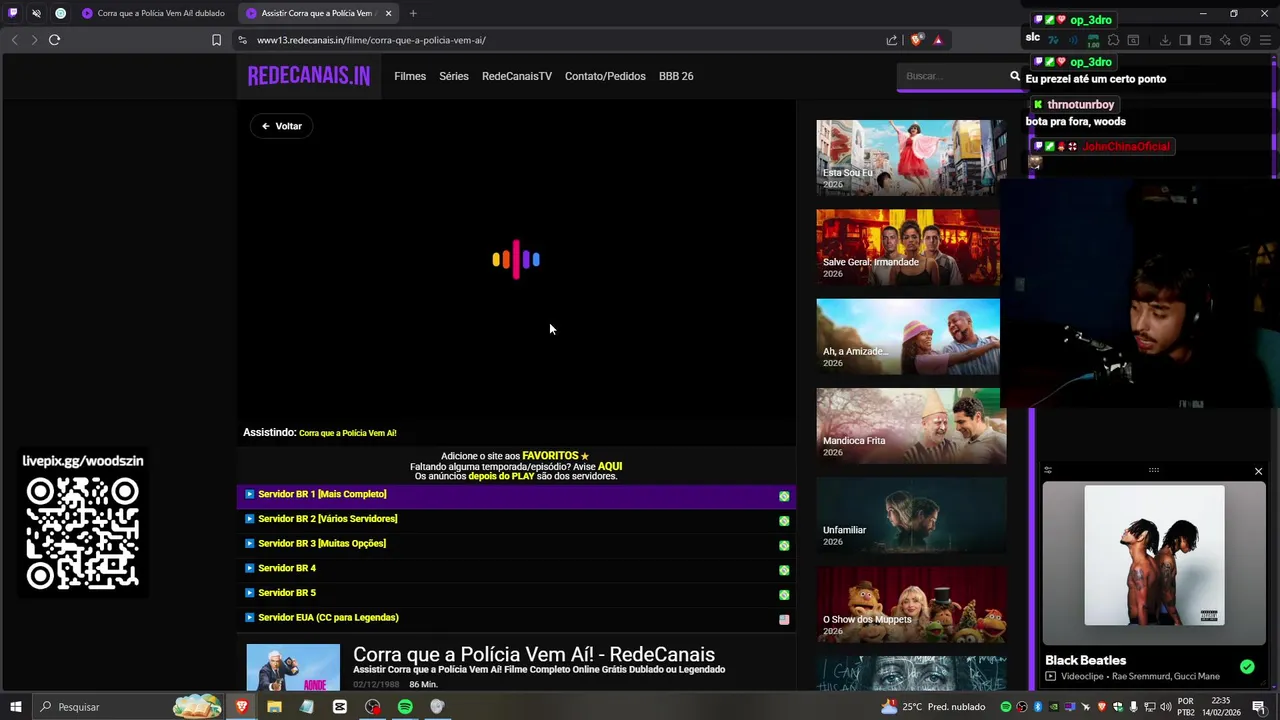Click Brazil flag icon on Servidor BR 4
The height and width of the screenshot is (720, 1280).
click(x=784, y=570)
